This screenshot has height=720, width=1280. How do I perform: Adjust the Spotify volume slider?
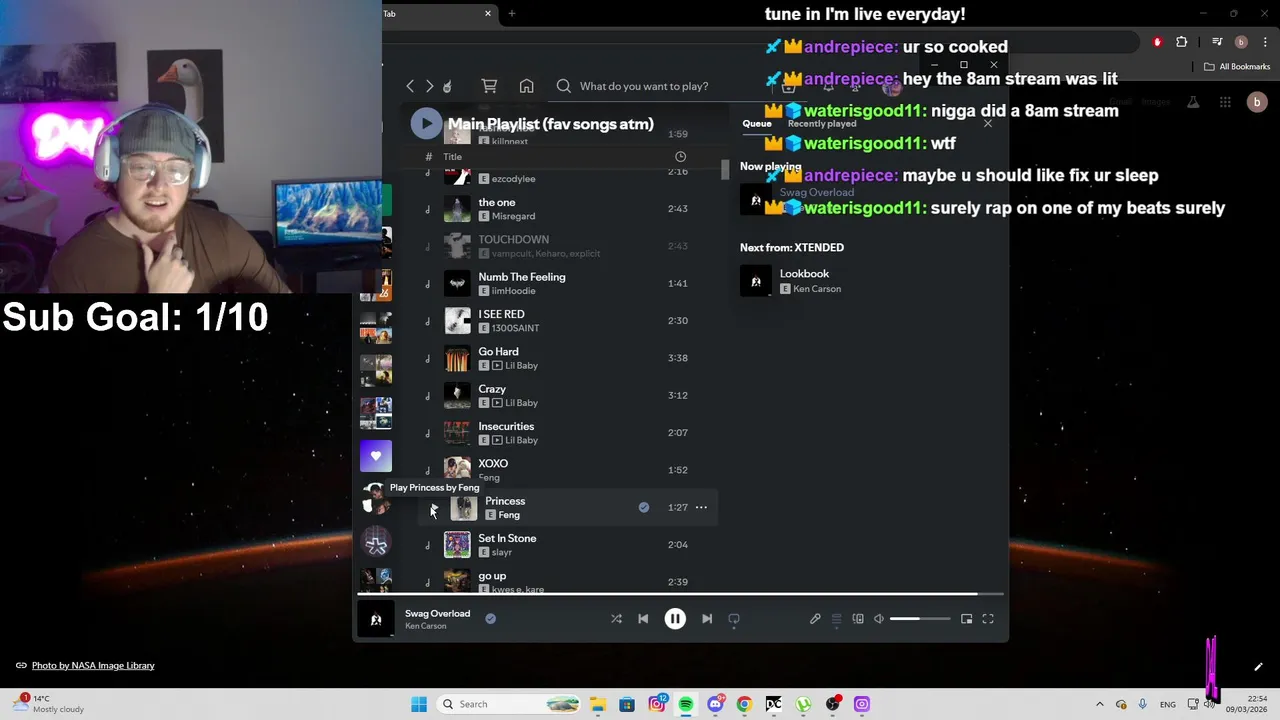tap(919, 619)
